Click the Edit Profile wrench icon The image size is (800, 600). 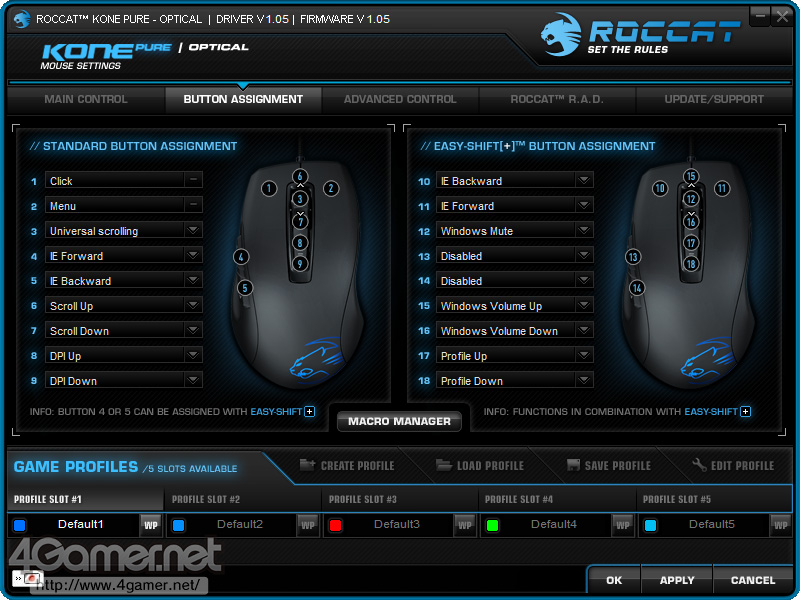(699, 465)
